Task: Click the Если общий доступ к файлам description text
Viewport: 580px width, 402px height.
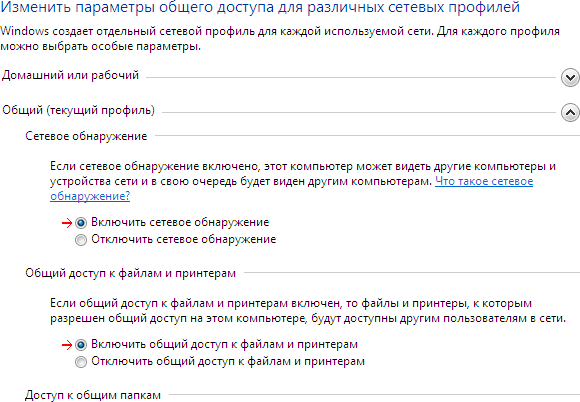Action: point(308,311)
